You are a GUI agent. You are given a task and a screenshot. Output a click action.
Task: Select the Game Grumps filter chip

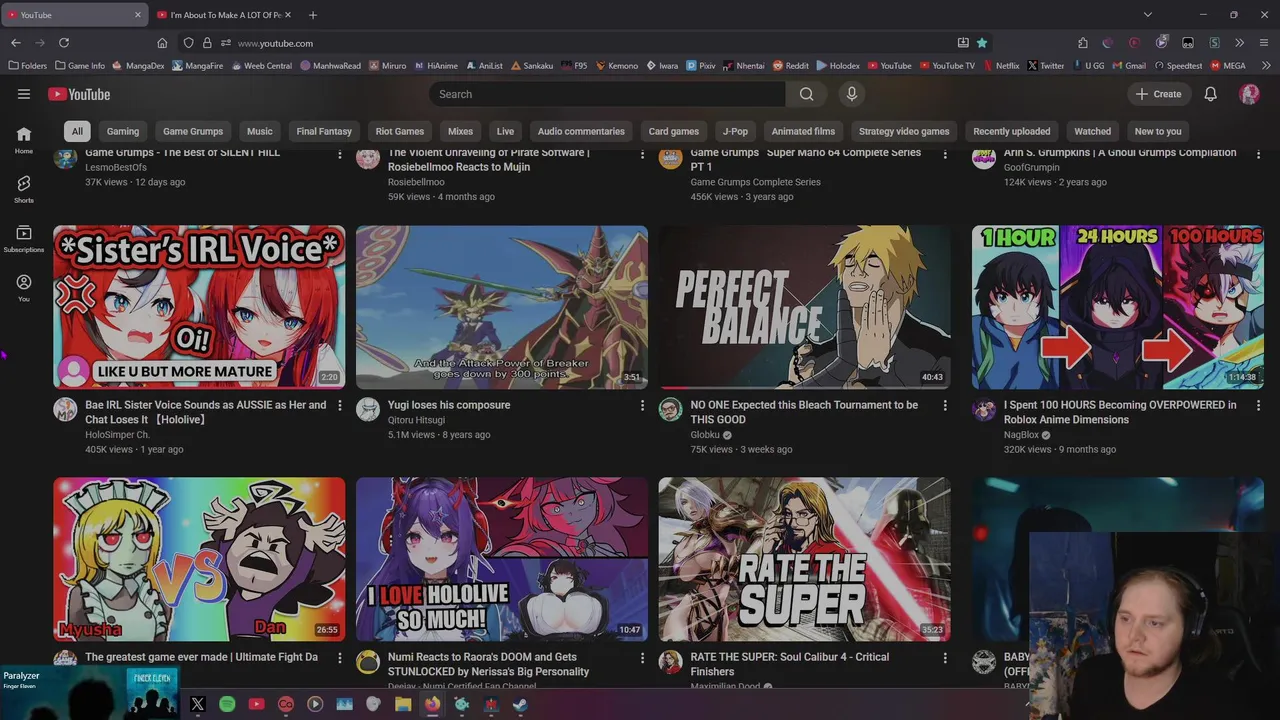193,131
